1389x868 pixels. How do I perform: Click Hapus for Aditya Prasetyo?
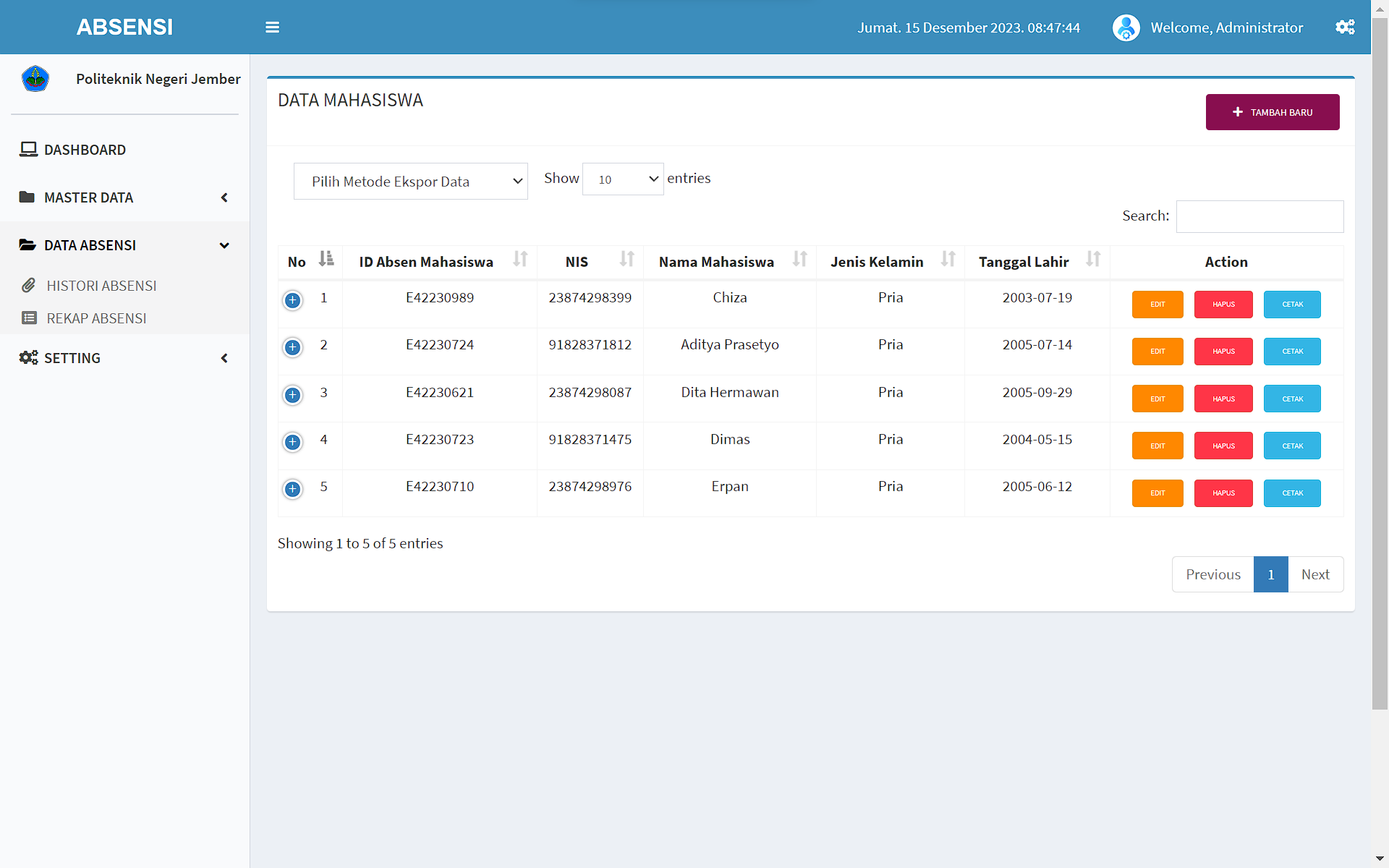pyautogui.click(x=1223, y=352)
